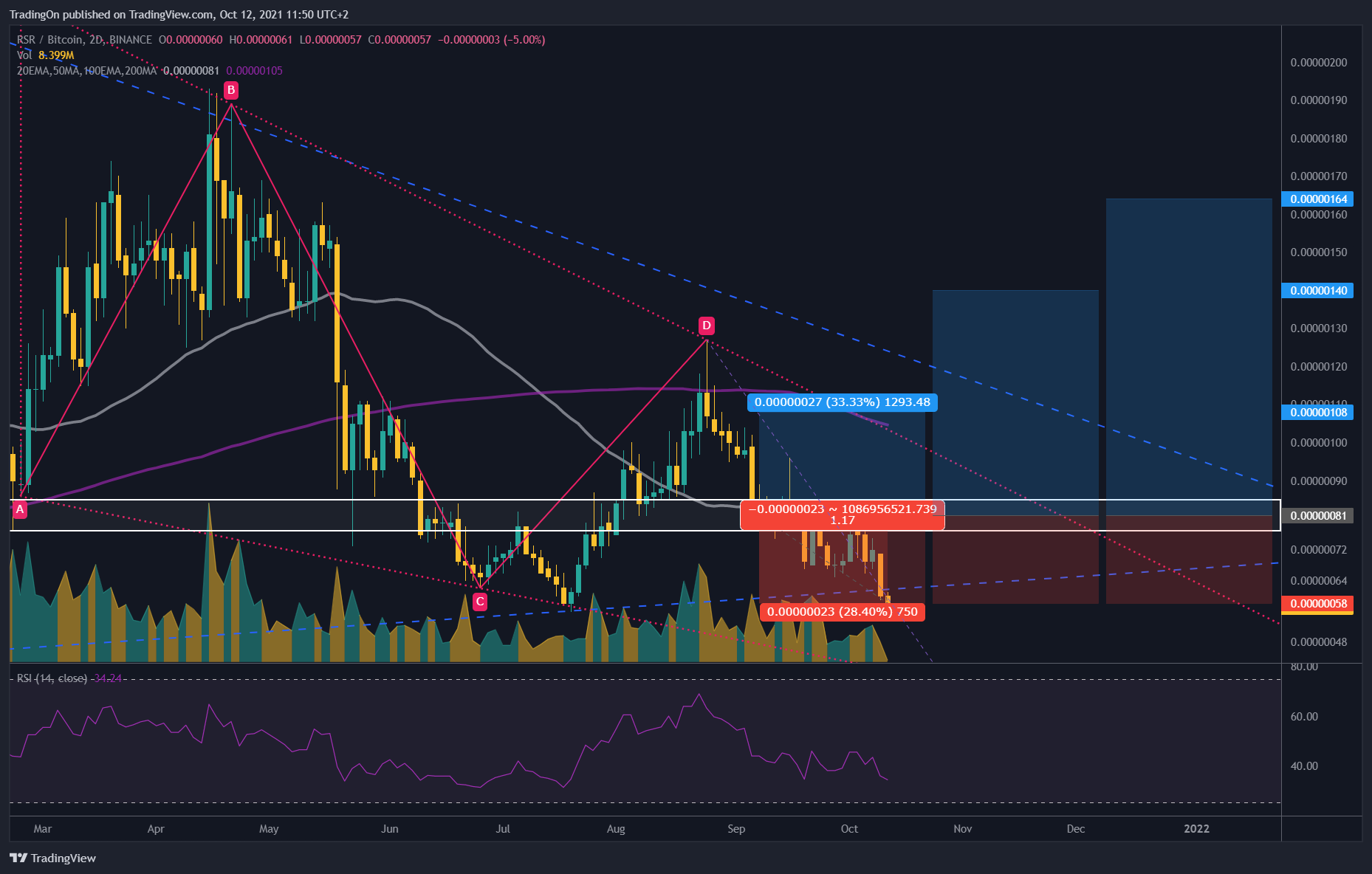Select the pink 'B' pattern point marker
This screenshot has width=1372, height=874.
tap(231, 91)
